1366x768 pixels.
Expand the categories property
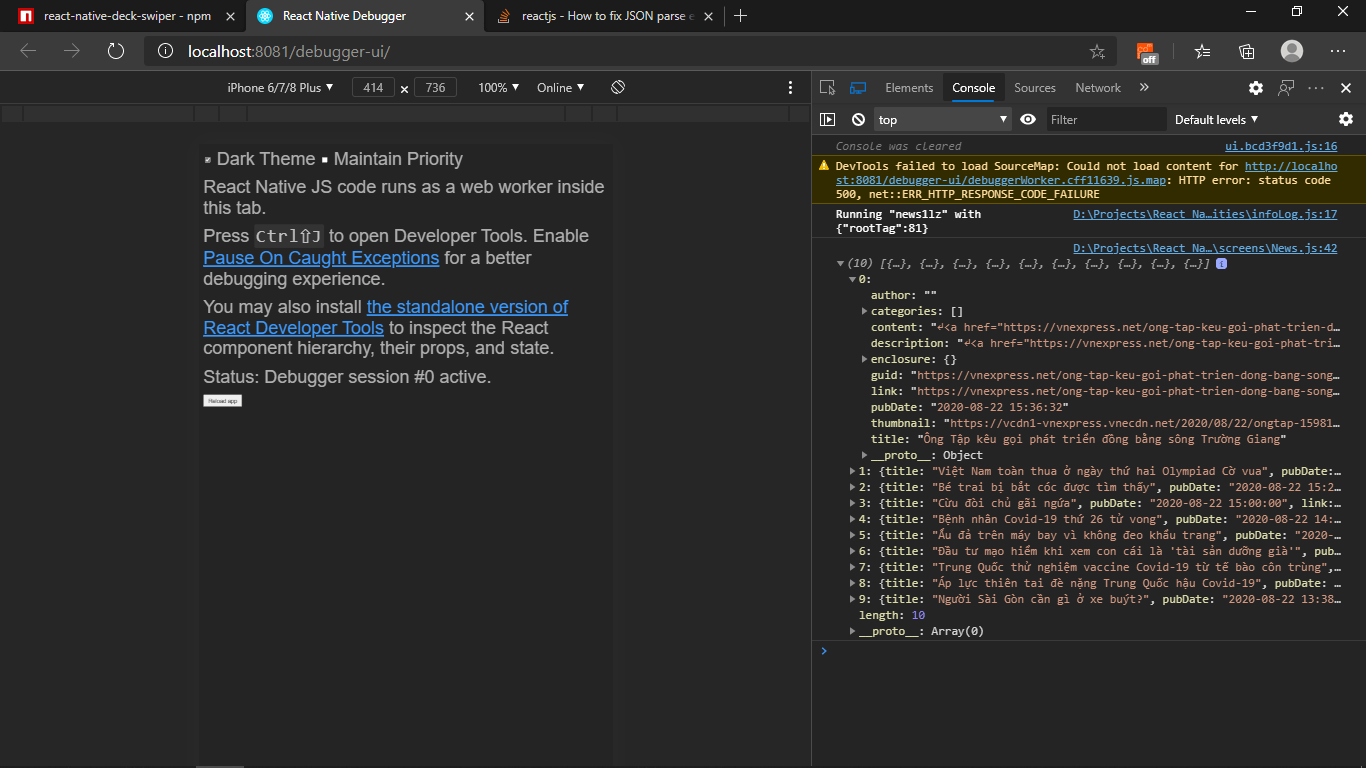pyautogui.click(x=864, y=312)
